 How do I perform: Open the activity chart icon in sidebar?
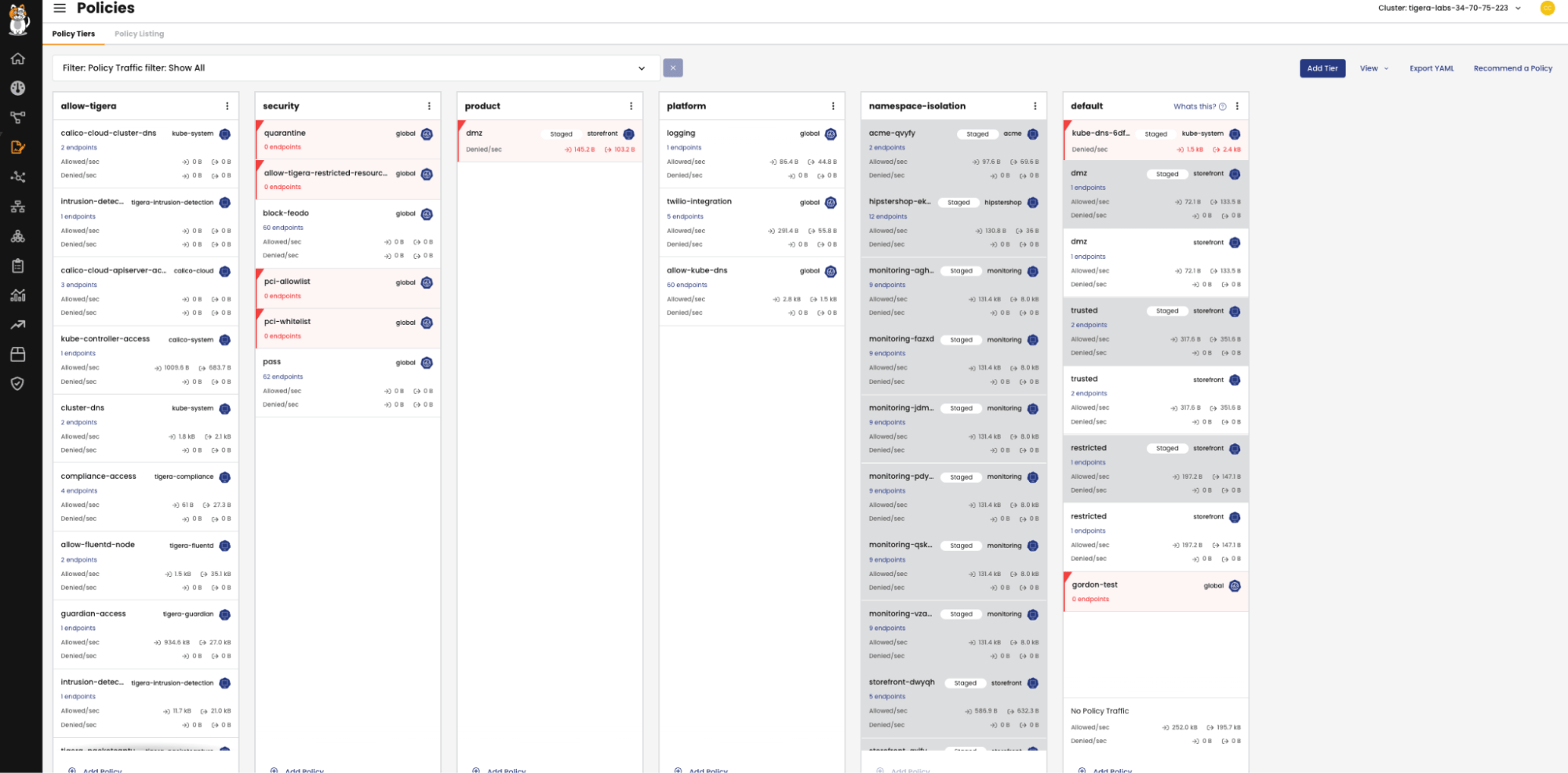(17, 295)
